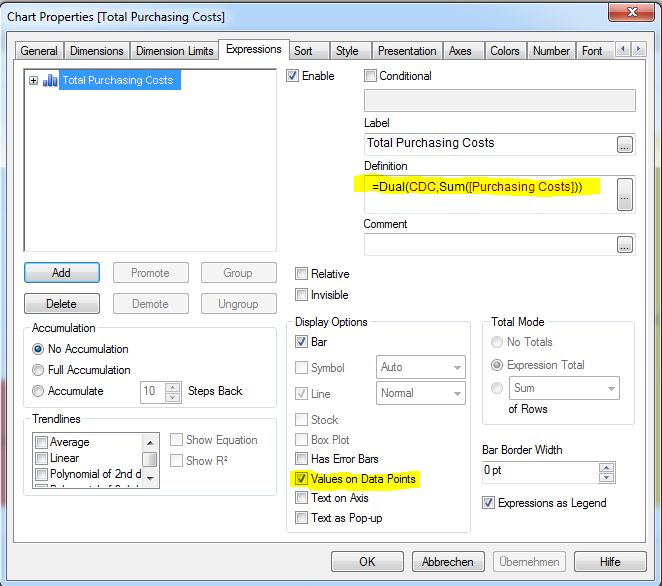Uncheck the Enable checkbox
This screenshot has height=586, width=662.
292,76
